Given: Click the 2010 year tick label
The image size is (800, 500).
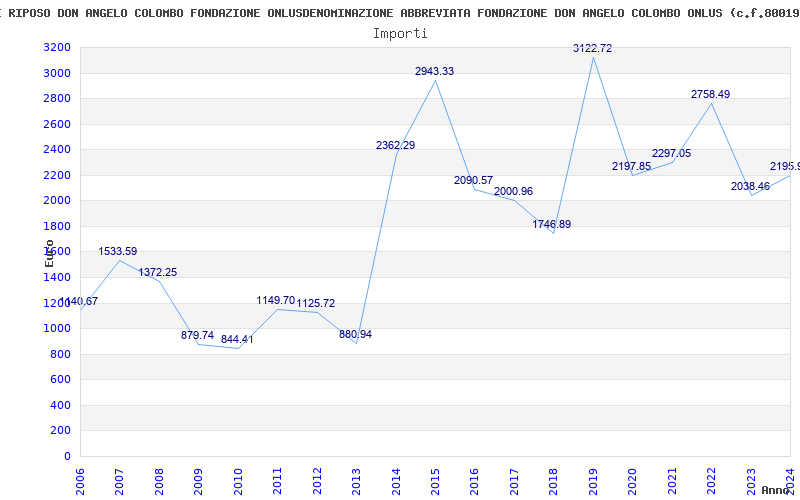Looking at the screenshot, I should click(238, 481).
